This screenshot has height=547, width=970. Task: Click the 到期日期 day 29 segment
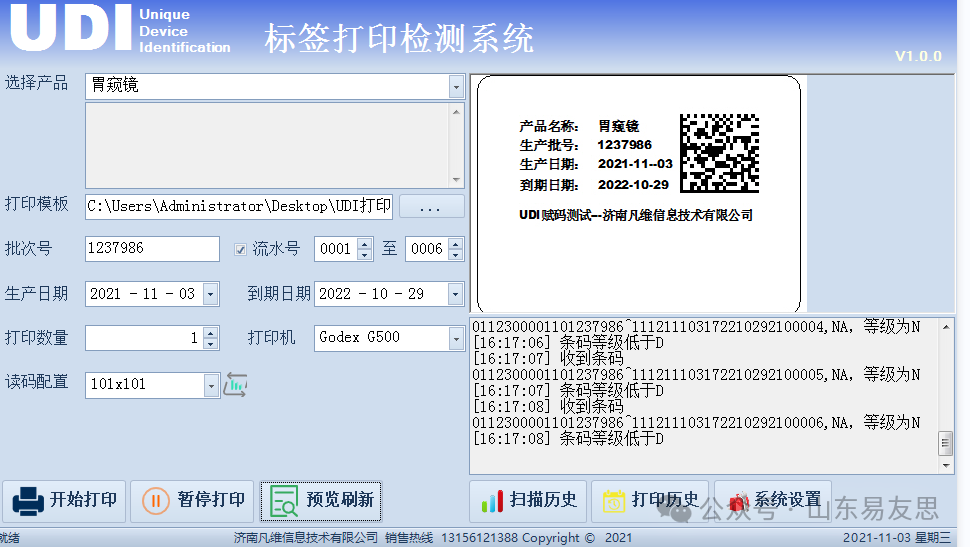click(416, 294)
